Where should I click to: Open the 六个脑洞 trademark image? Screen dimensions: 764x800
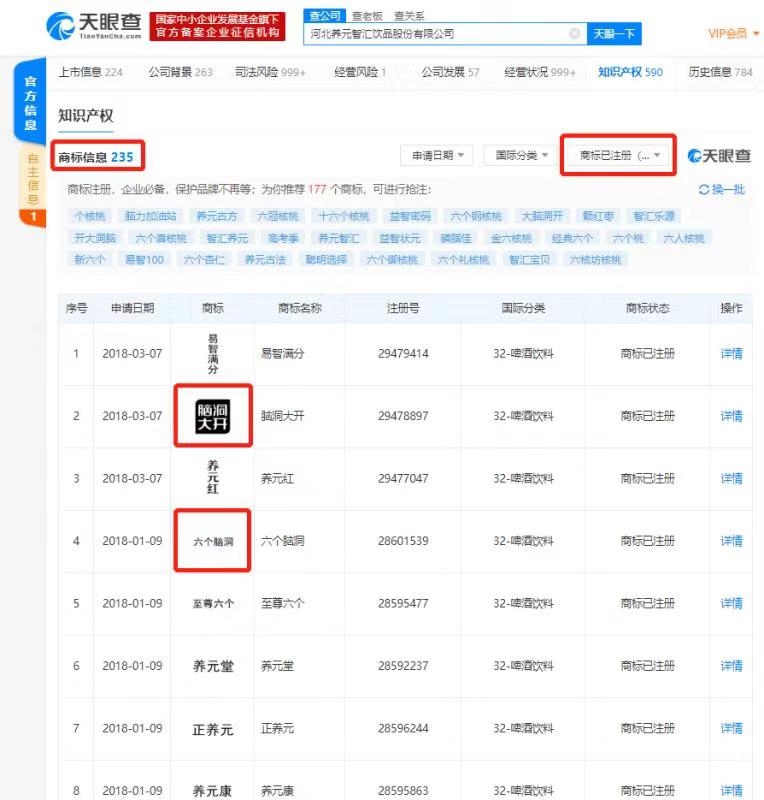212,541
